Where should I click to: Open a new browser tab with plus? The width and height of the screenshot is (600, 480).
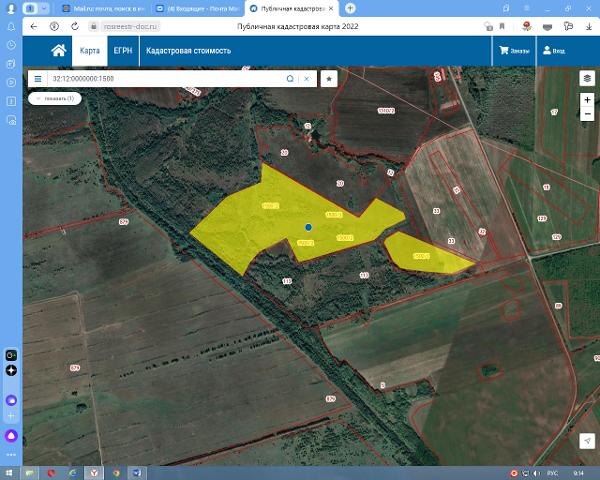[x=350, y=8]
